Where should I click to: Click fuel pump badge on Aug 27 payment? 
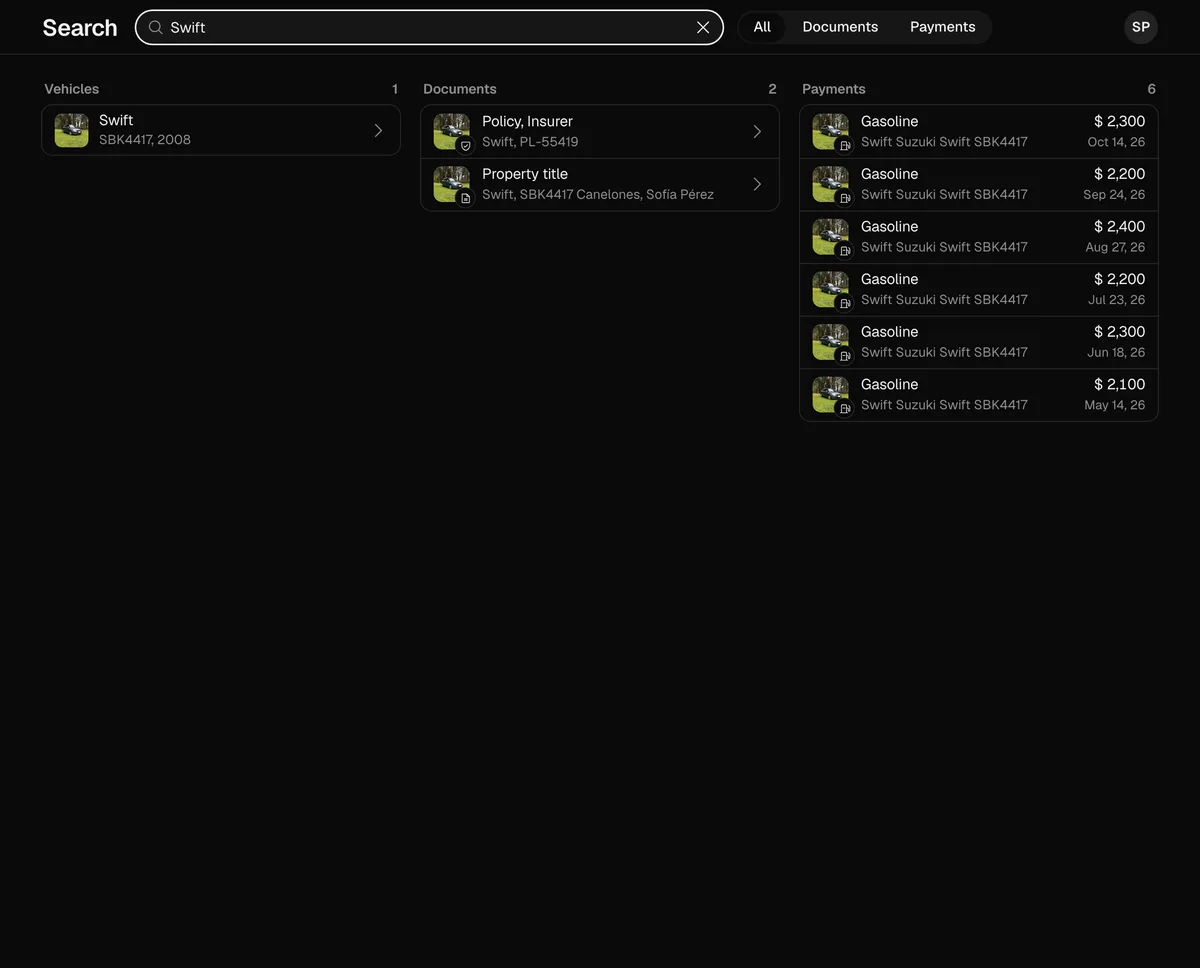coord(844,251)
